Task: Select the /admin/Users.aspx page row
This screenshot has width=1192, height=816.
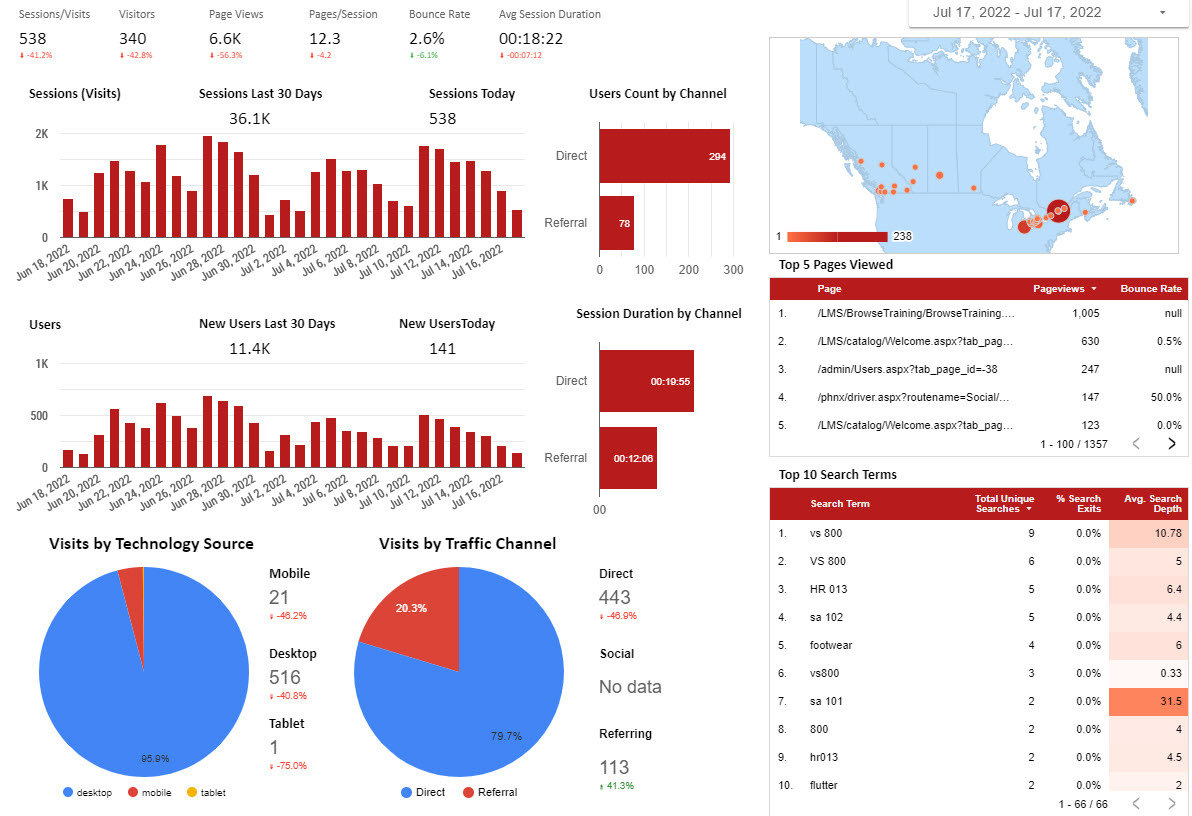Action: (x=907, y=369)
